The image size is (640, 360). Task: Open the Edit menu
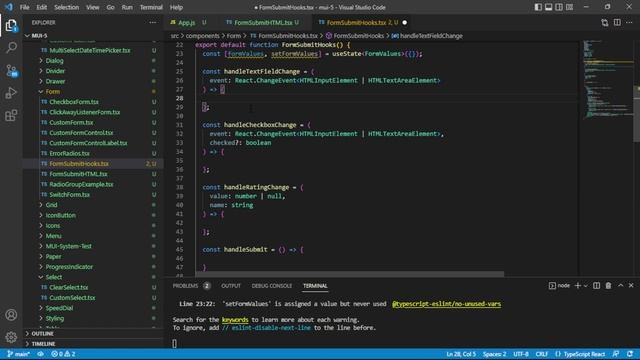pyautogui.click(x=41, y=7)
